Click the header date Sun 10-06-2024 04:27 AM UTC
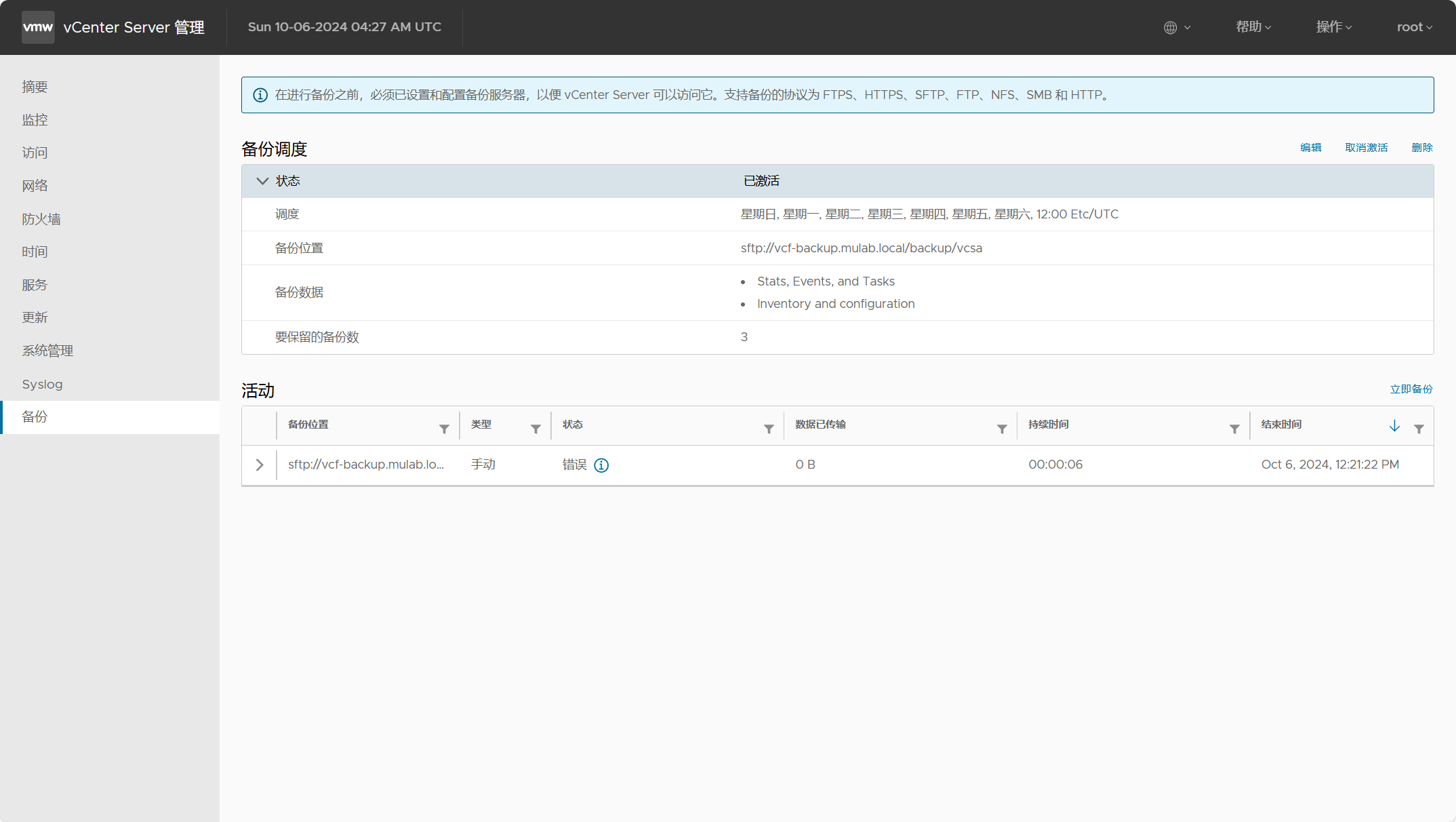The height and width of the screenshot is (822, 1456). pos(344,27)
